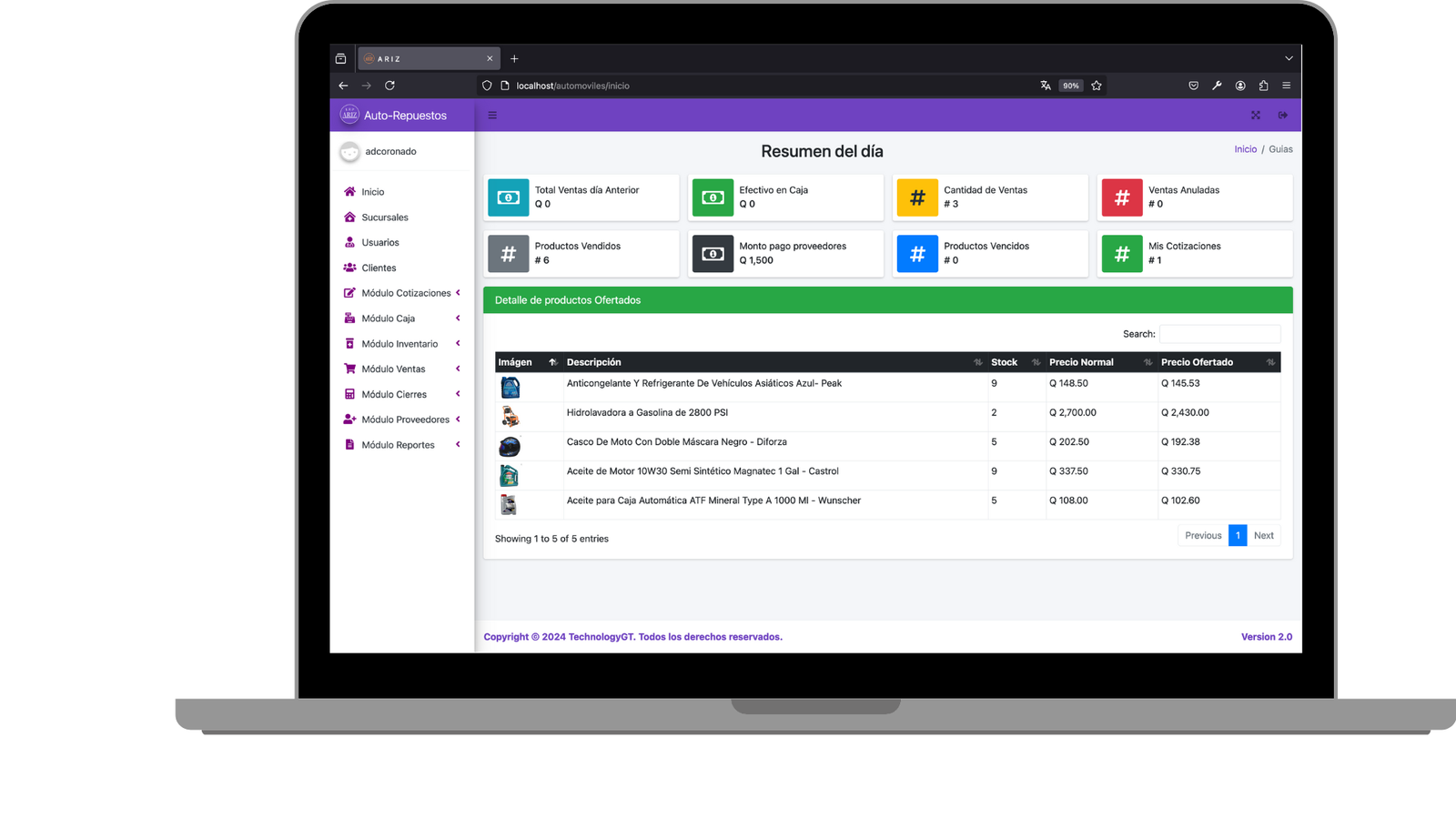
Task: Bookmark this page with the star icon
Action: point(1097,86)
